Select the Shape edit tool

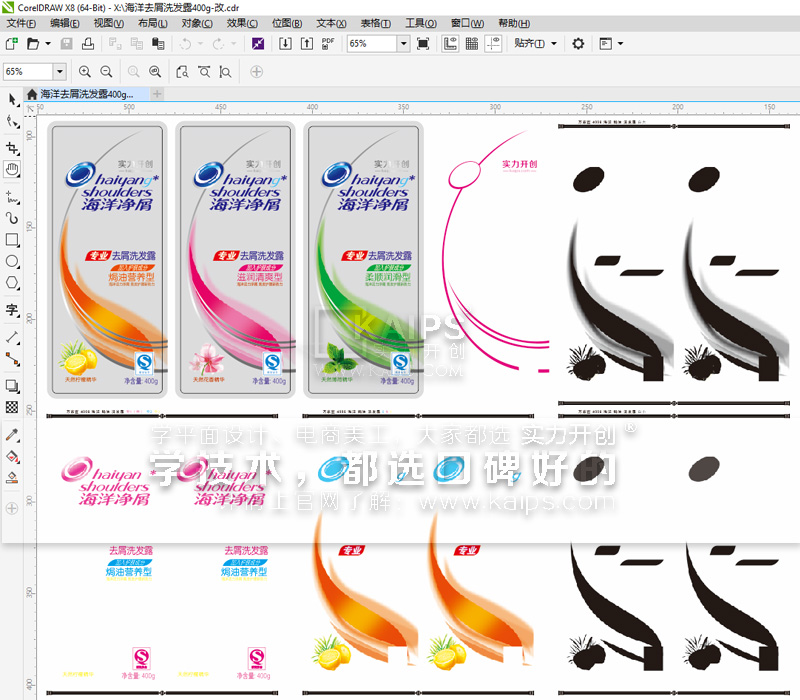coord(12,121)
